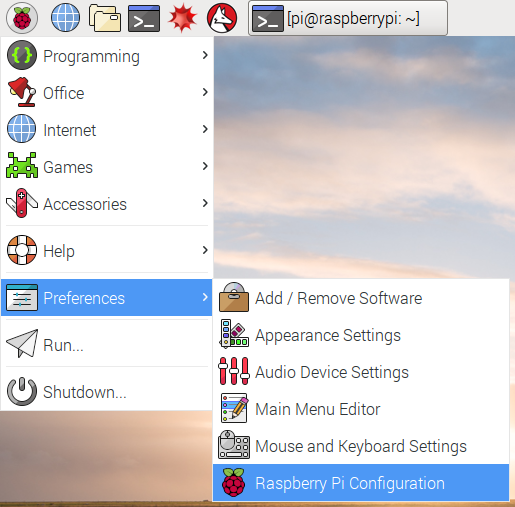Select the highlighted Preferences menu entry
Viewport: 515px width, 507px height.
pyautogui.click(x=107, y=297)
